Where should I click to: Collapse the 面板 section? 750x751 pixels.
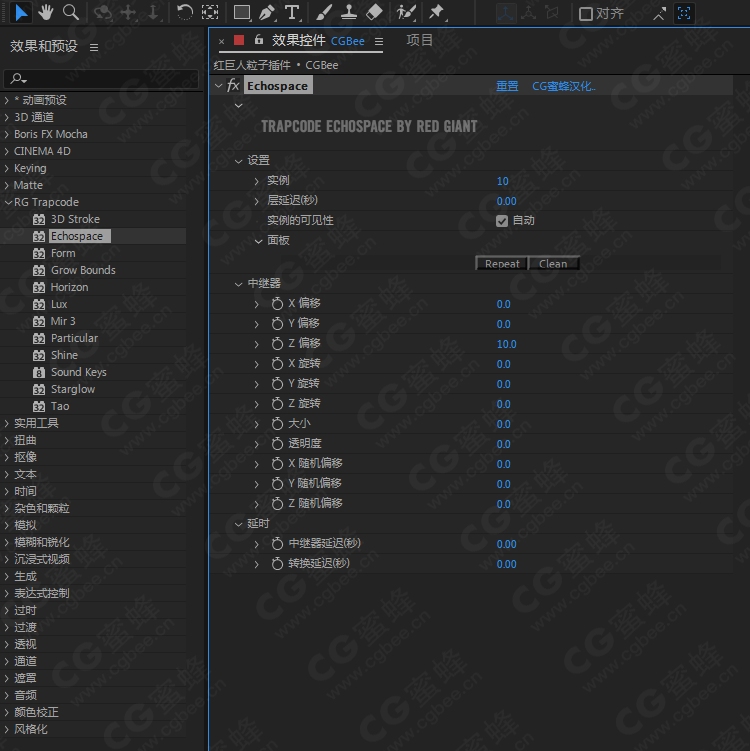[x=258, y=241]
